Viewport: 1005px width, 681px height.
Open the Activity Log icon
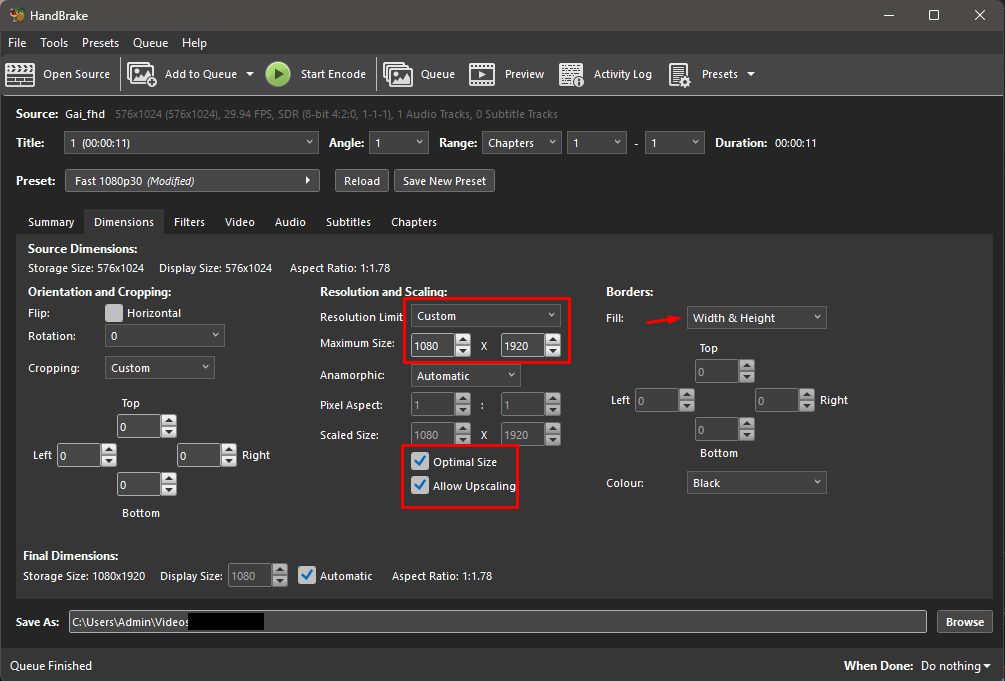click(x=571, y=74)
